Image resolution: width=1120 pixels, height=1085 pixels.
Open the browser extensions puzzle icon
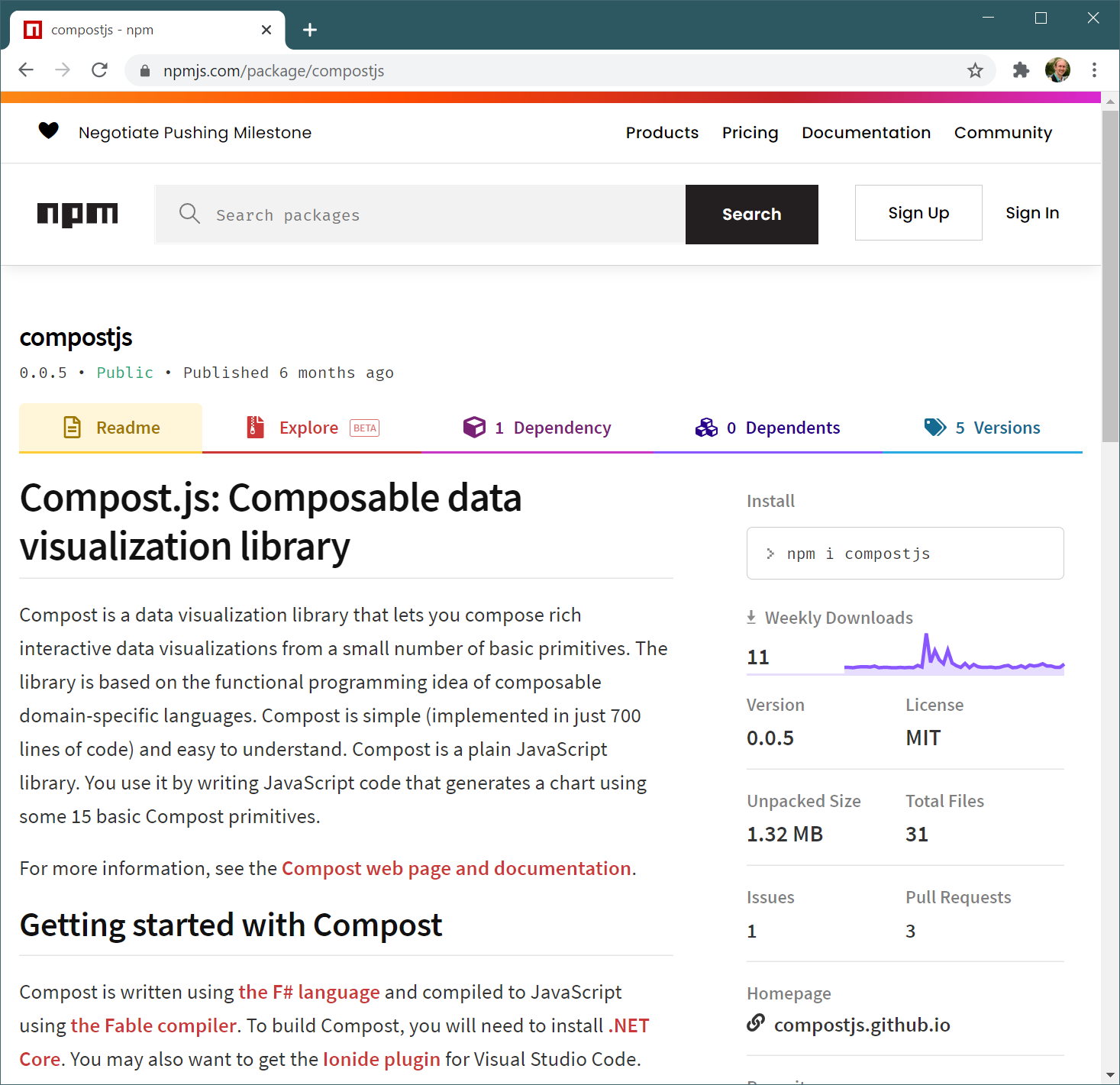tap(1021, 71)
